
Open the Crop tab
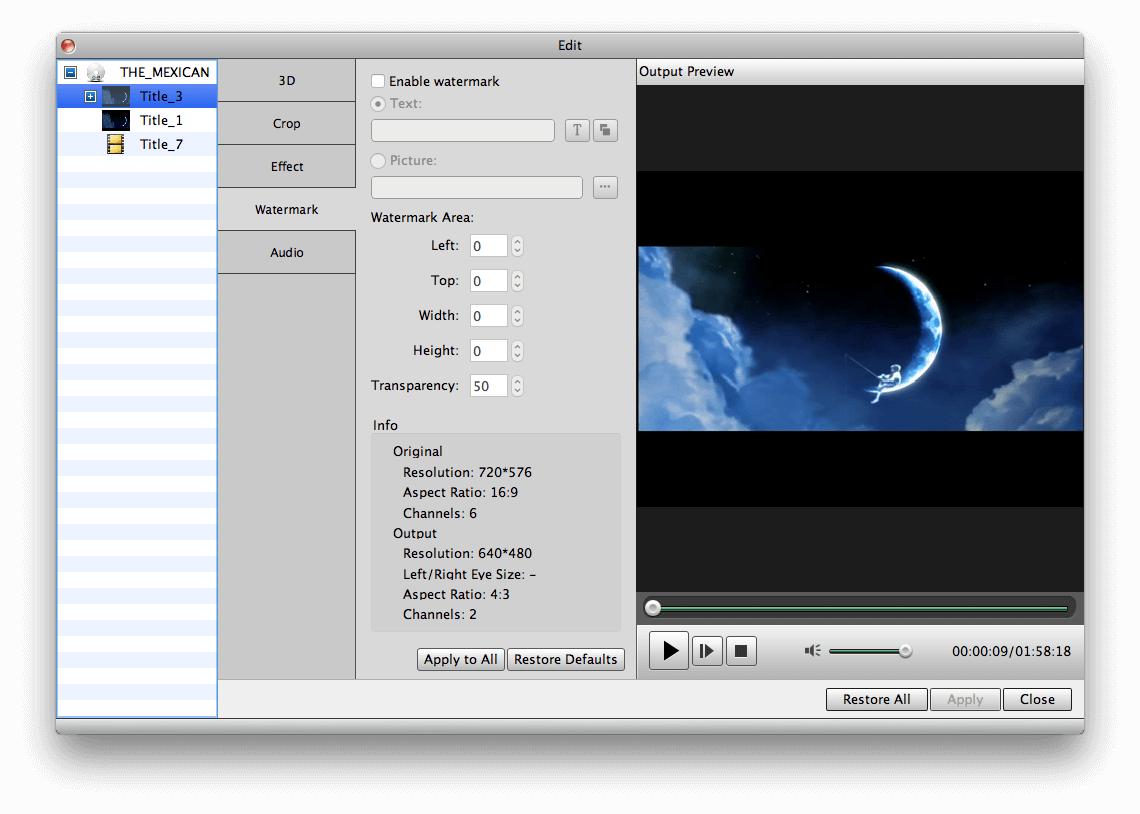286,124
